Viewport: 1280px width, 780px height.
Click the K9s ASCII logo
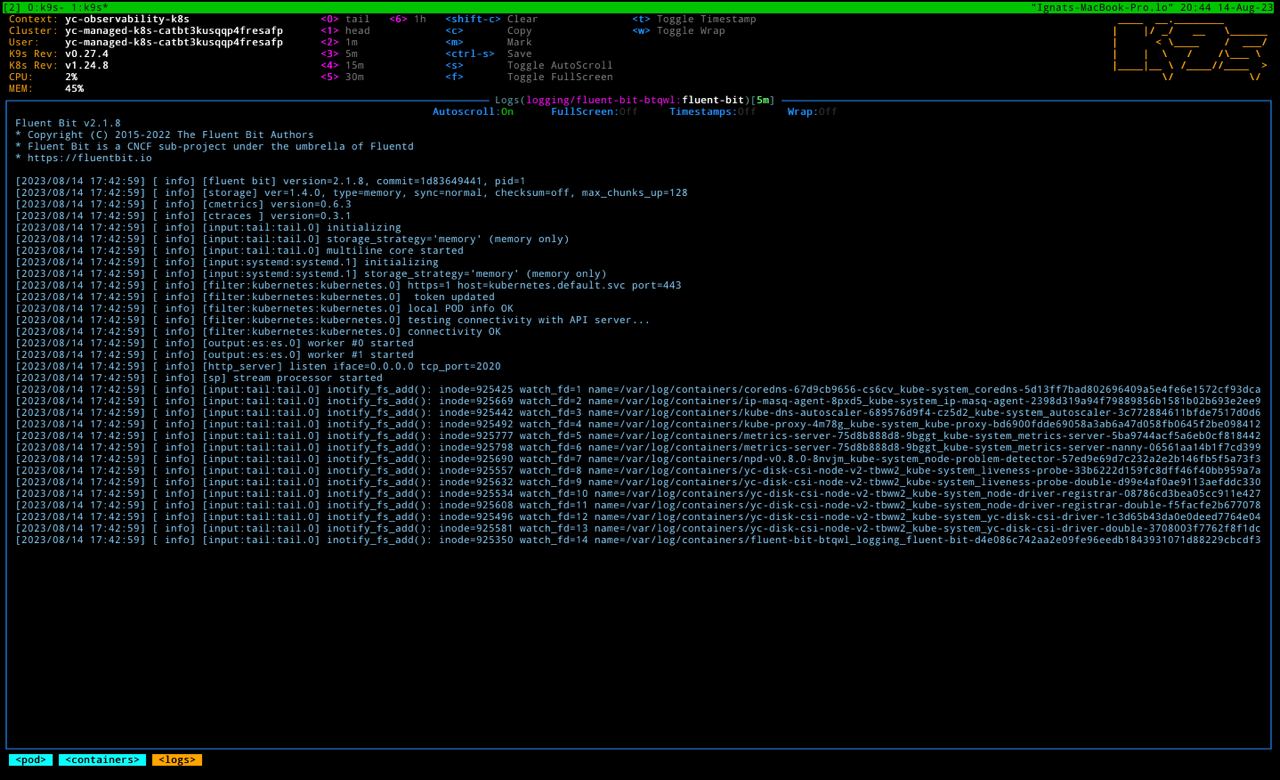click(x=1190, y=48)
